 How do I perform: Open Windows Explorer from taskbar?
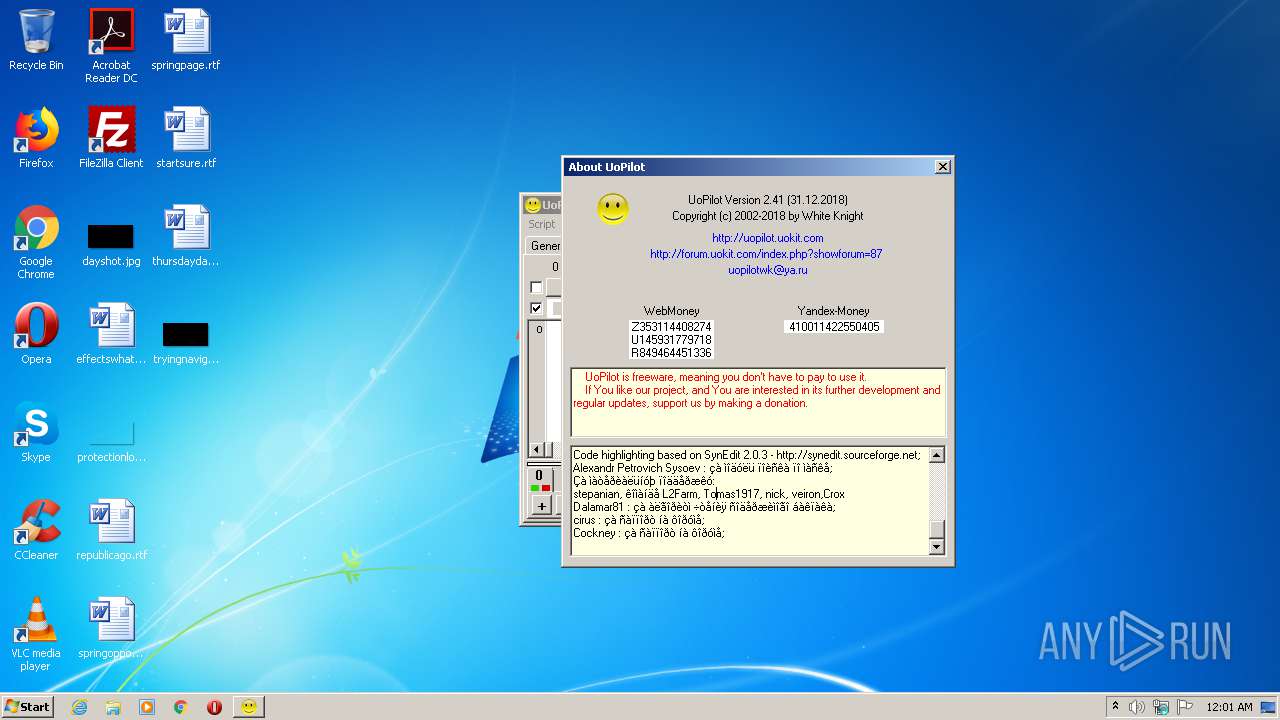pos(113,707)
